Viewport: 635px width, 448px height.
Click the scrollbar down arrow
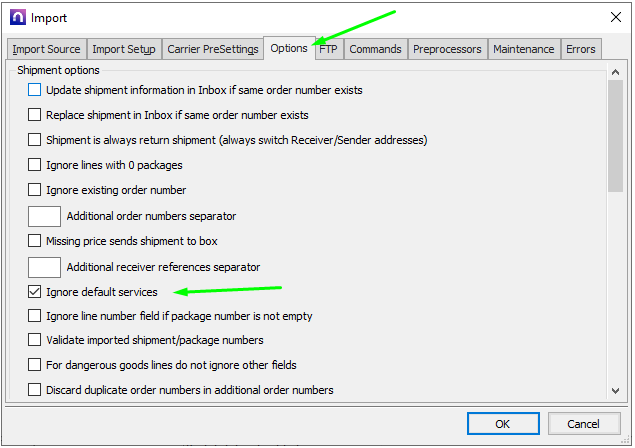coord(615,390)
